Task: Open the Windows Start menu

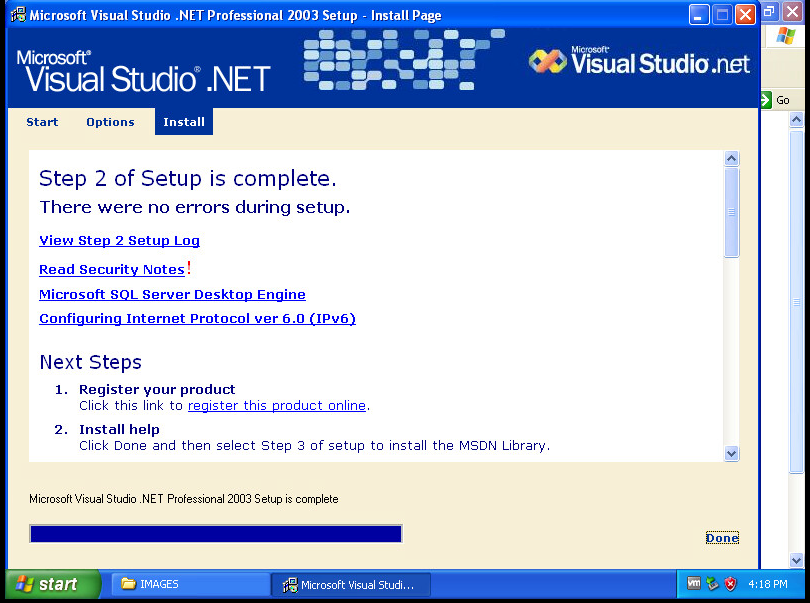Action: pos(52,584)
